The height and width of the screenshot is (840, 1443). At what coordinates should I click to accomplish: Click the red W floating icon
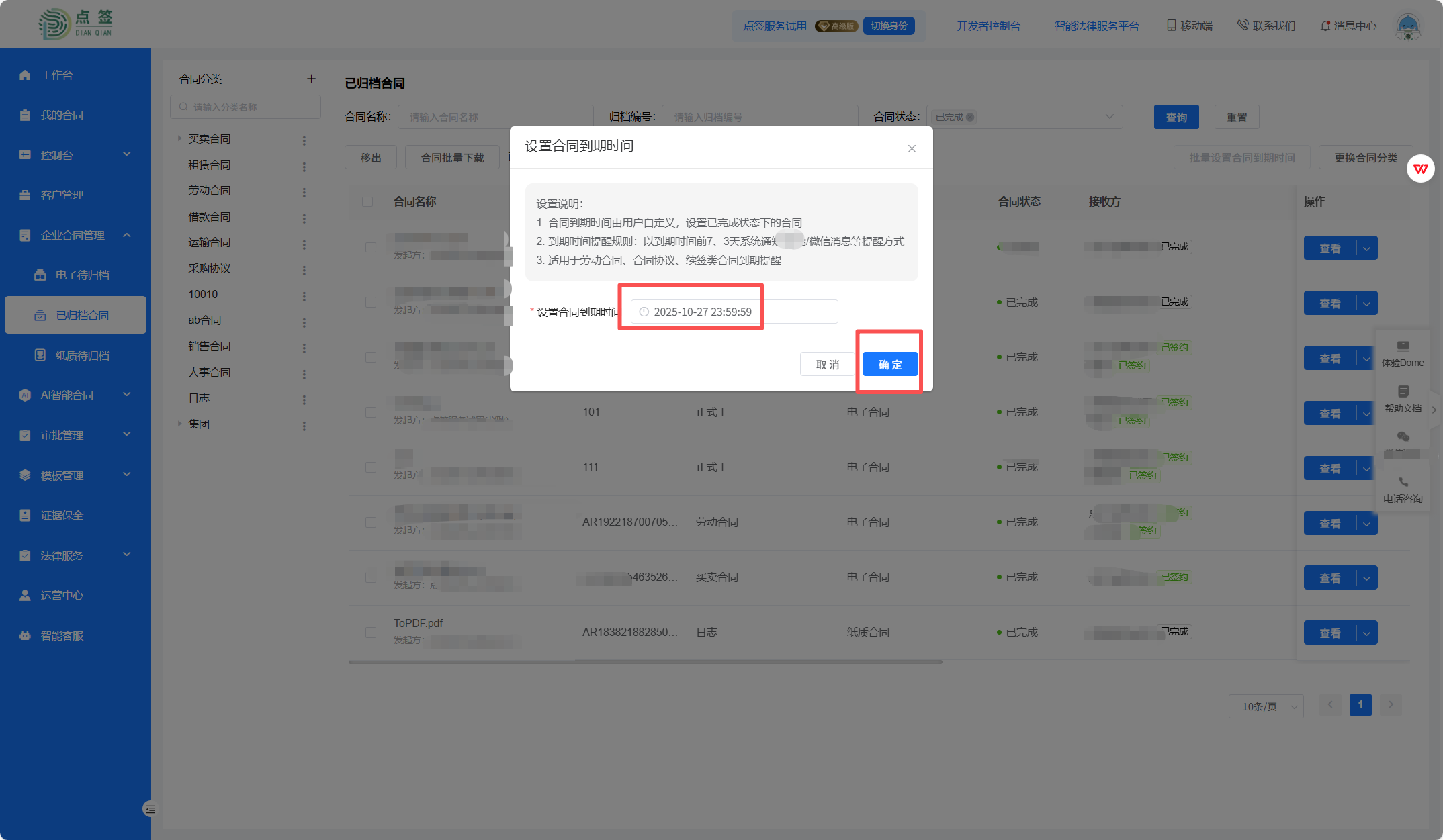coord(1420,169)
